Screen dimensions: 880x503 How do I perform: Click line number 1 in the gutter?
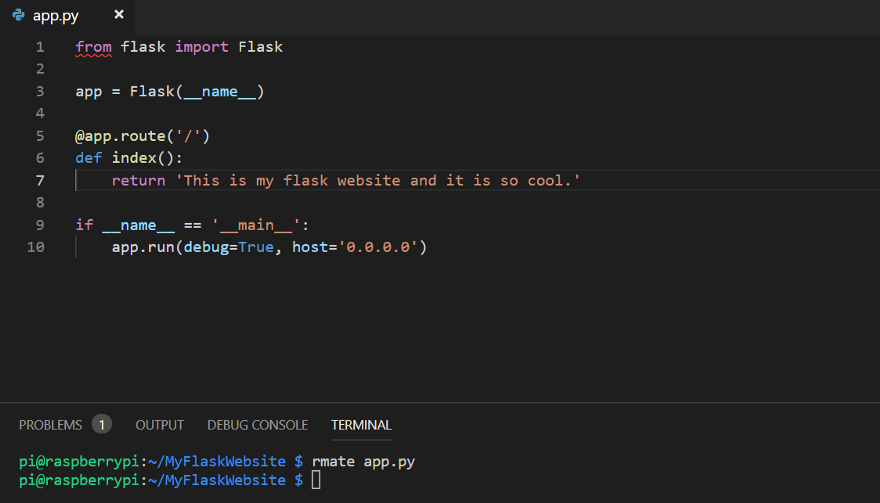[x=40, y=47]
